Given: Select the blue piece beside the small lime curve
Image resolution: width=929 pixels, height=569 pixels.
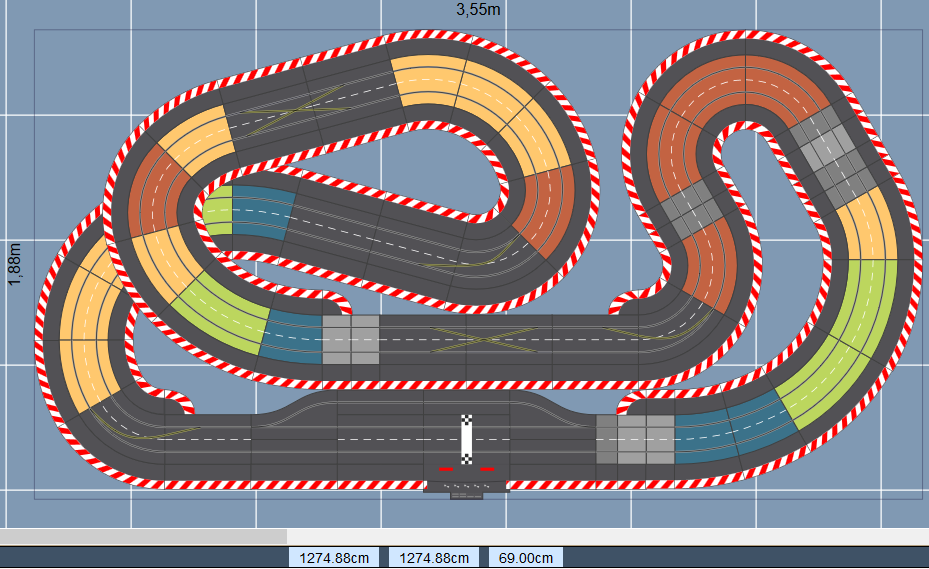Looking at the screenshot, I should tap(262, 212).
